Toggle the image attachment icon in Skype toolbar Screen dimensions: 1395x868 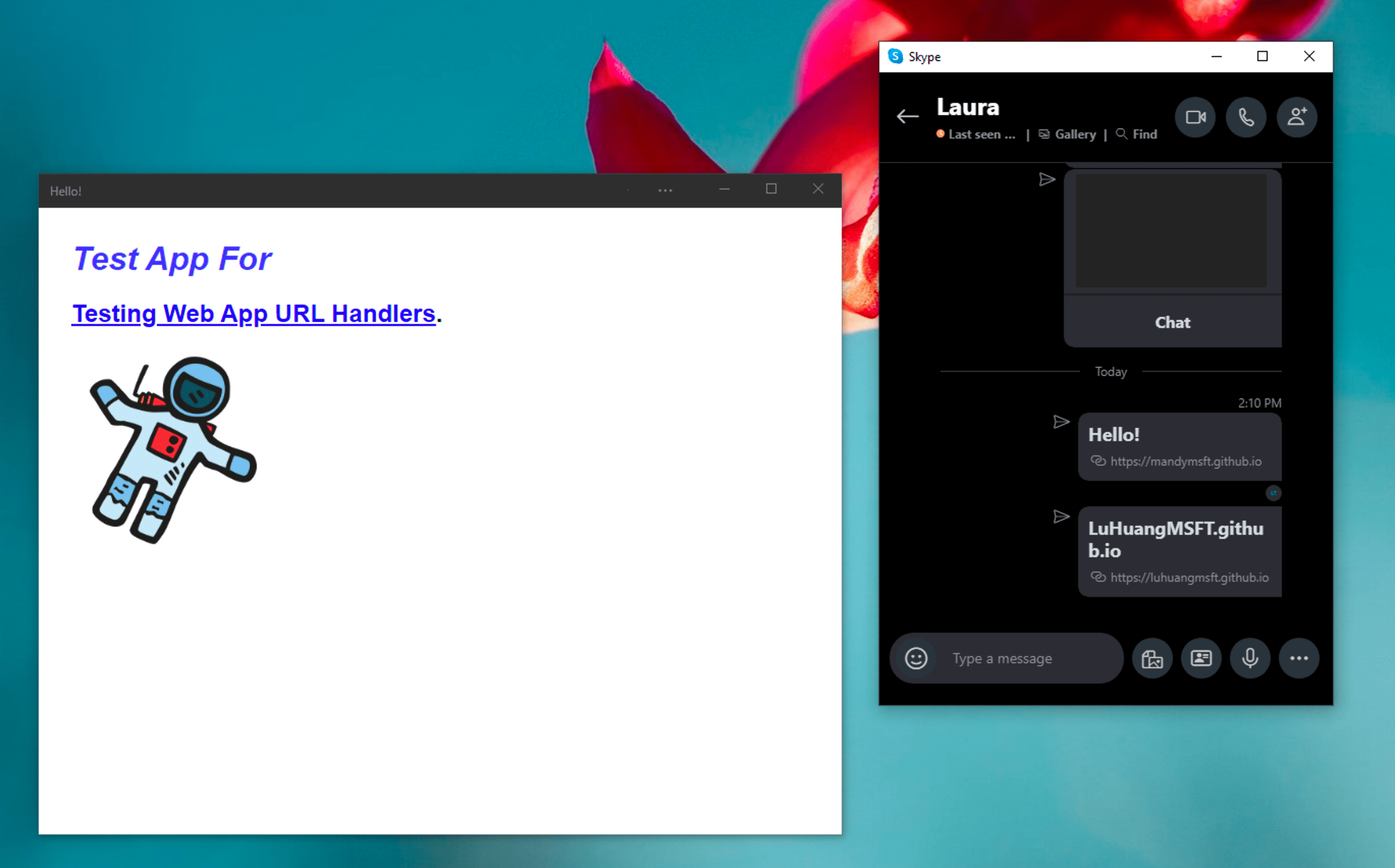coord(1151,657)
